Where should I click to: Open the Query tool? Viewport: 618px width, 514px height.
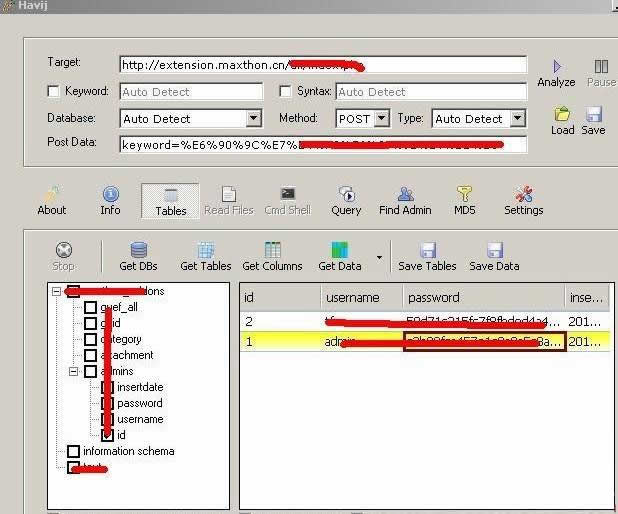[x=346, y=194]
